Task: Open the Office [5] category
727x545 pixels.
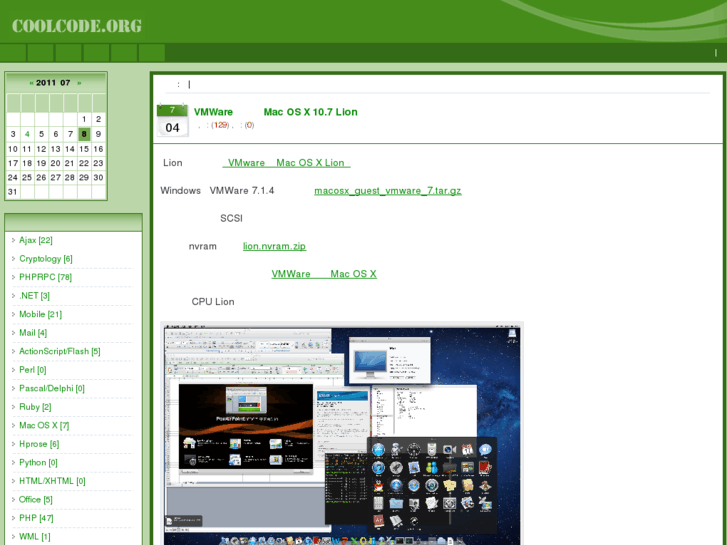Action: [x=36, y=500]
